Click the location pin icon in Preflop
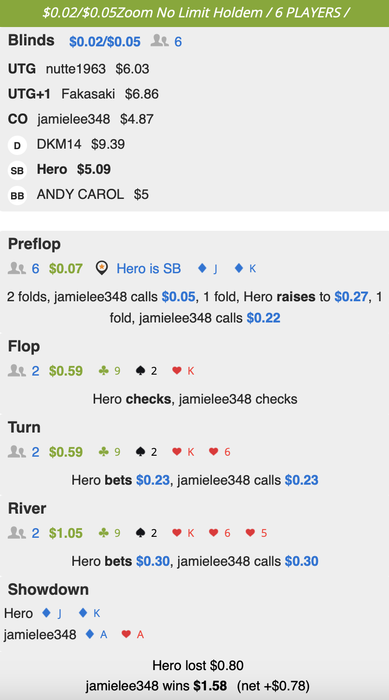 pyautogui.click(x=102, y=268)
